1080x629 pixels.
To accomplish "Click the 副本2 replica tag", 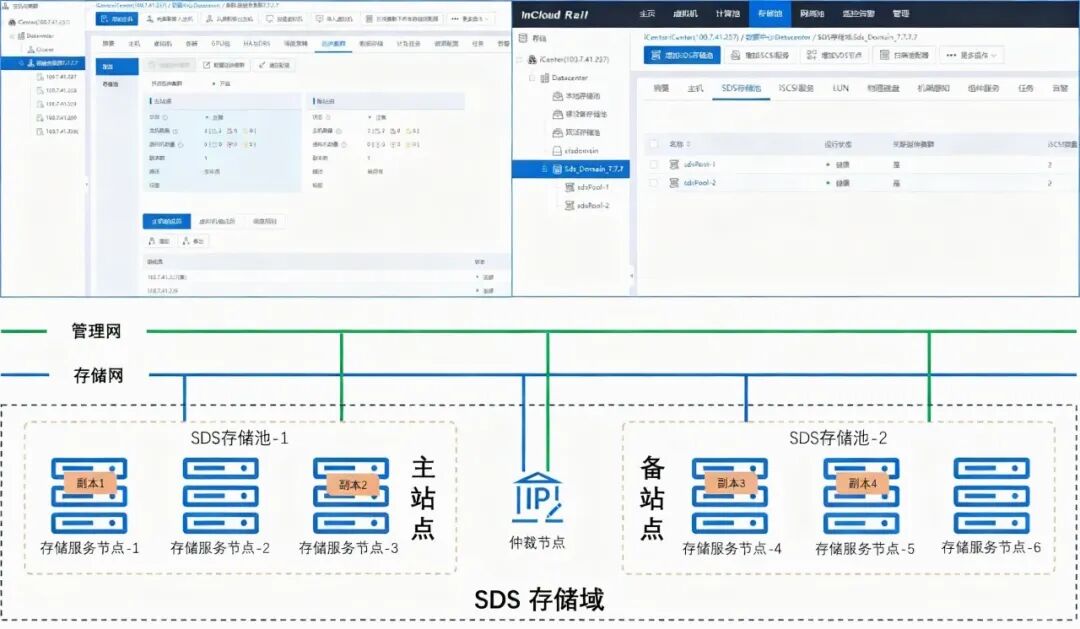I will [353, 484].
